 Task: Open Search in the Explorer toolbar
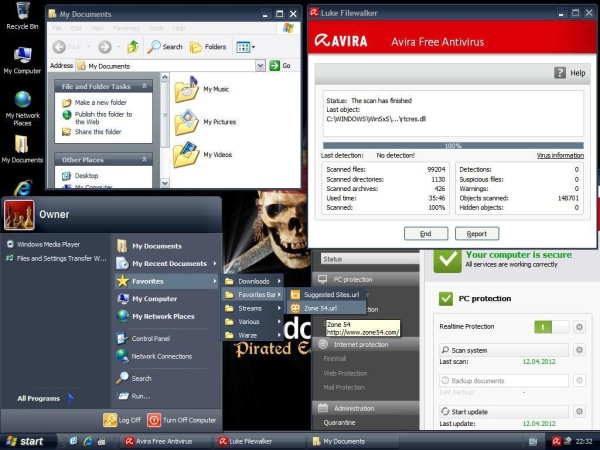(165, 47)
